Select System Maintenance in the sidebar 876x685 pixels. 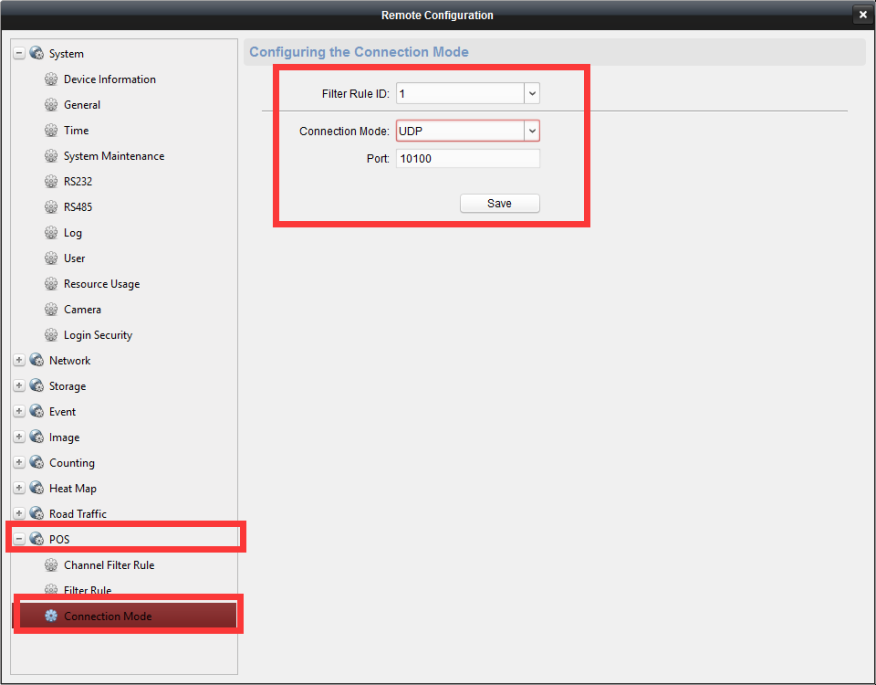(113, 156)
